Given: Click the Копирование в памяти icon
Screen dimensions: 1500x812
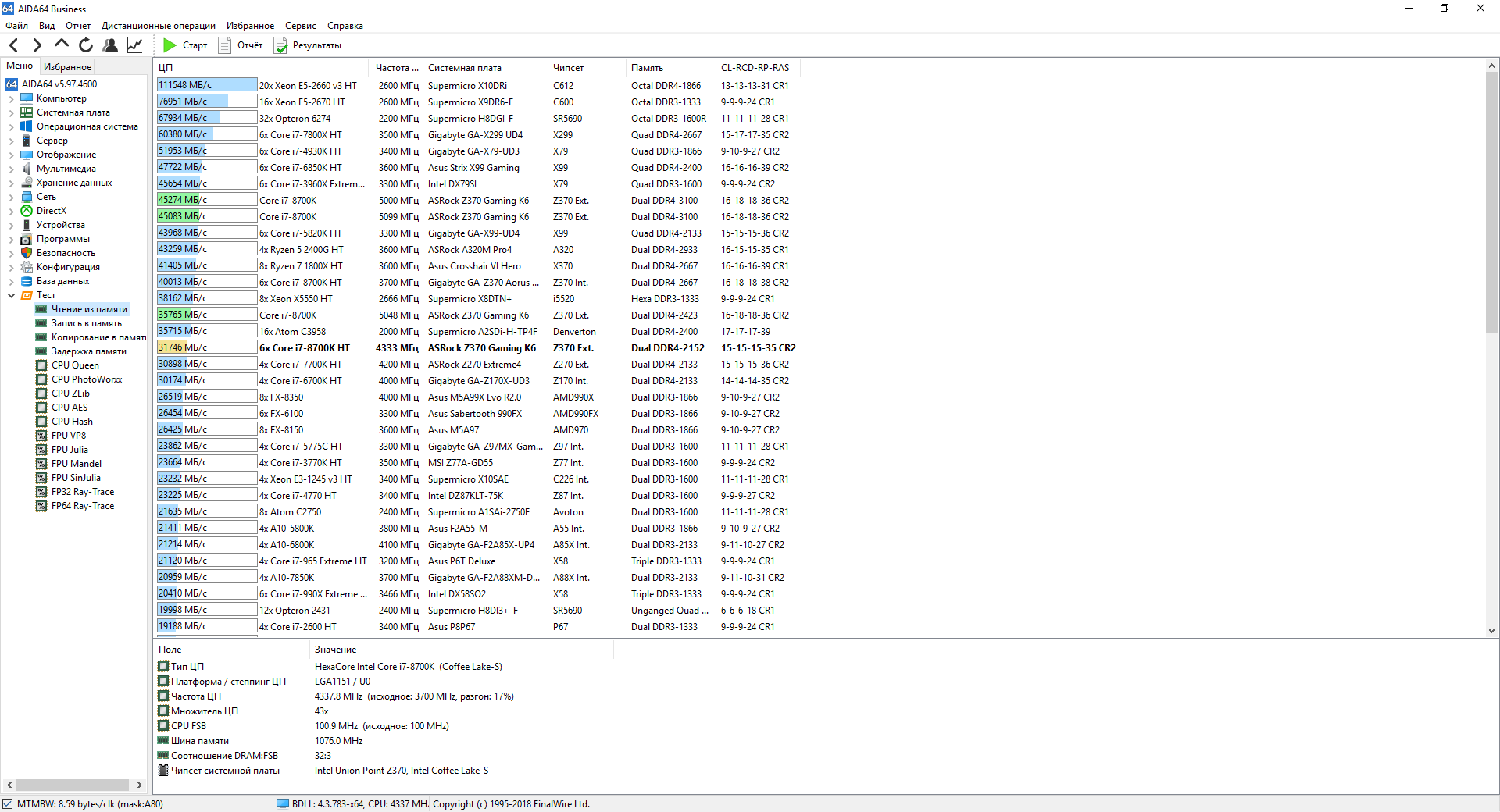Looking at the screenshot, I should pyautogui.click(x=41, y=337).
